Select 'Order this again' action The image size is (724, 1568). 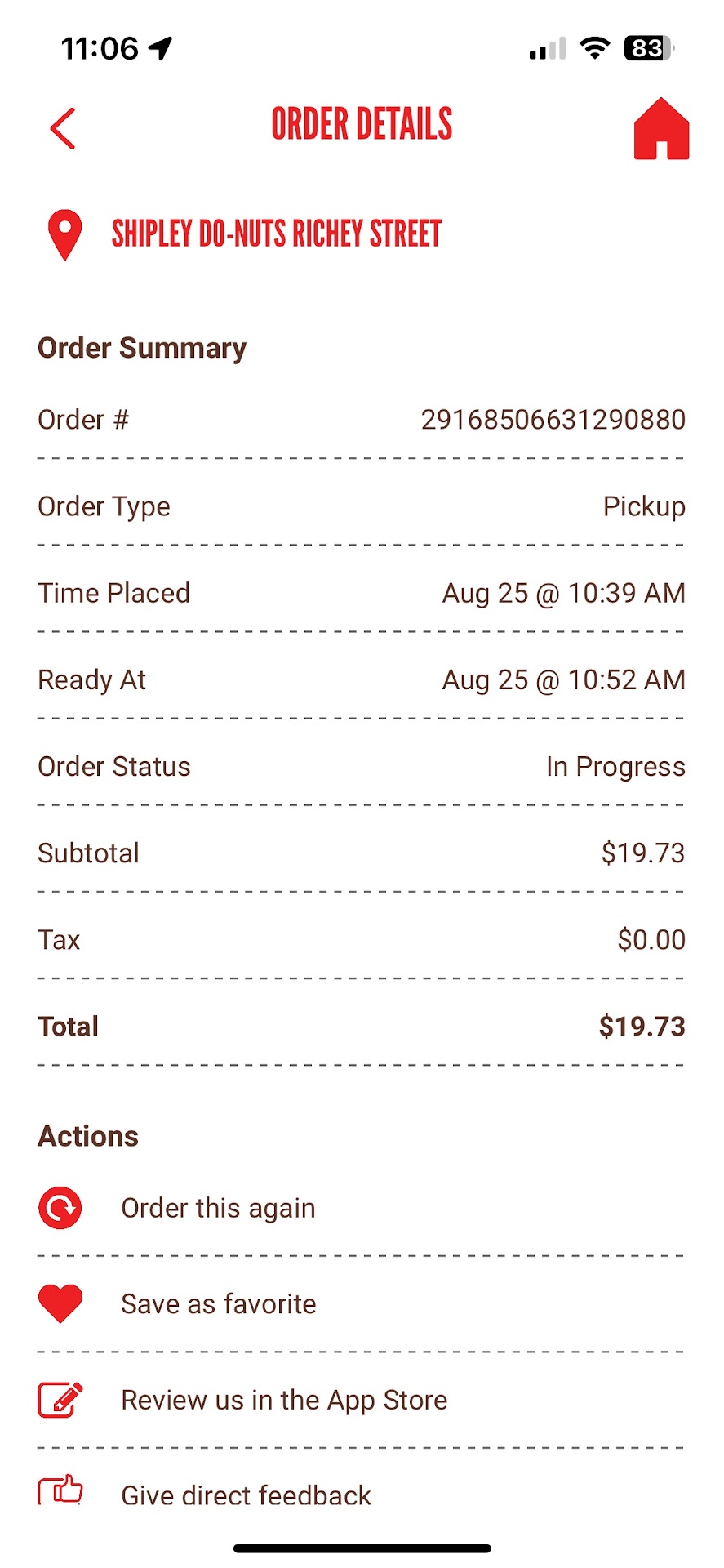218,1209
